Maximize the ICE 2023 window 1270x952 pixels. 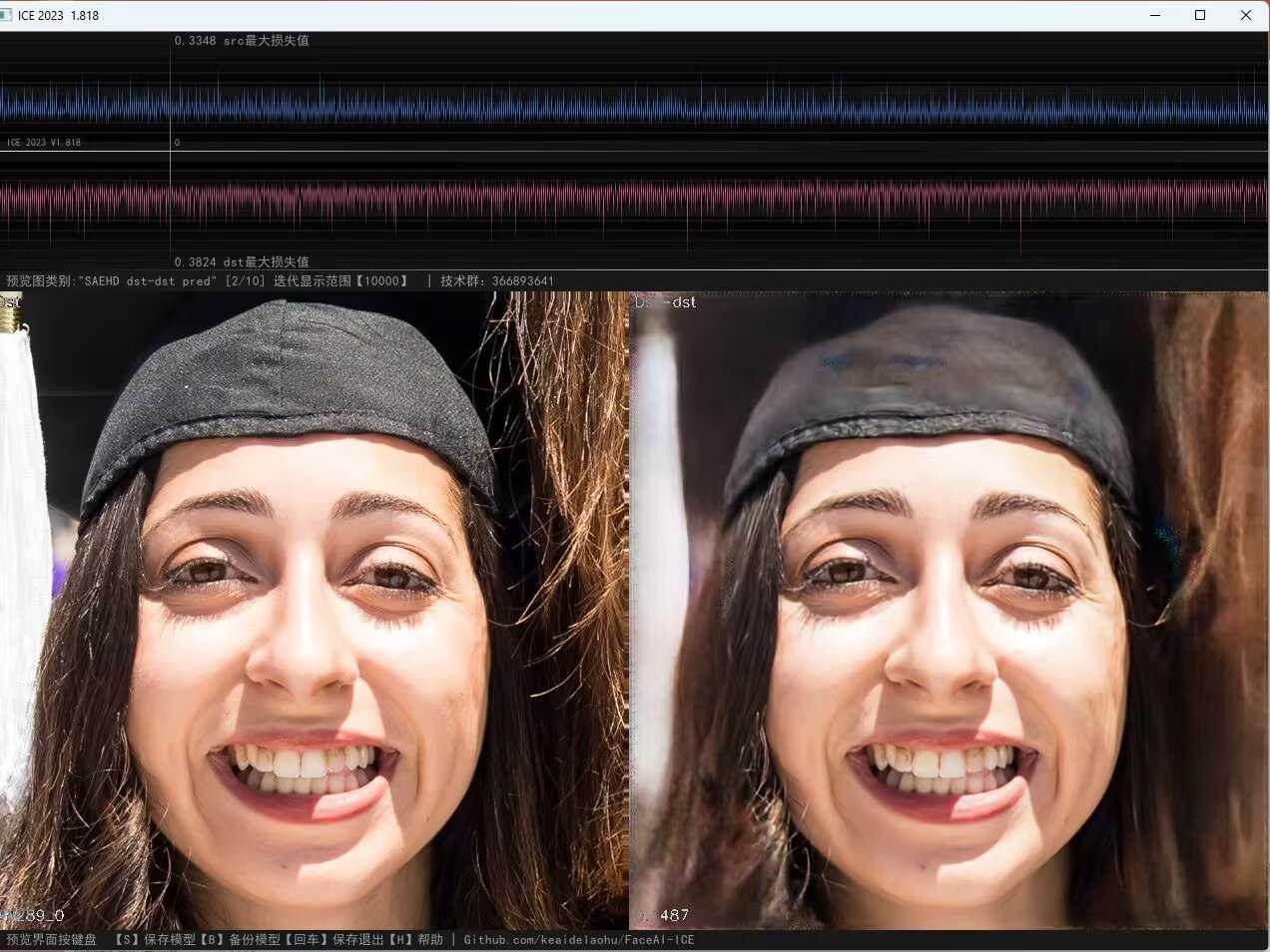click(1200, 15)
